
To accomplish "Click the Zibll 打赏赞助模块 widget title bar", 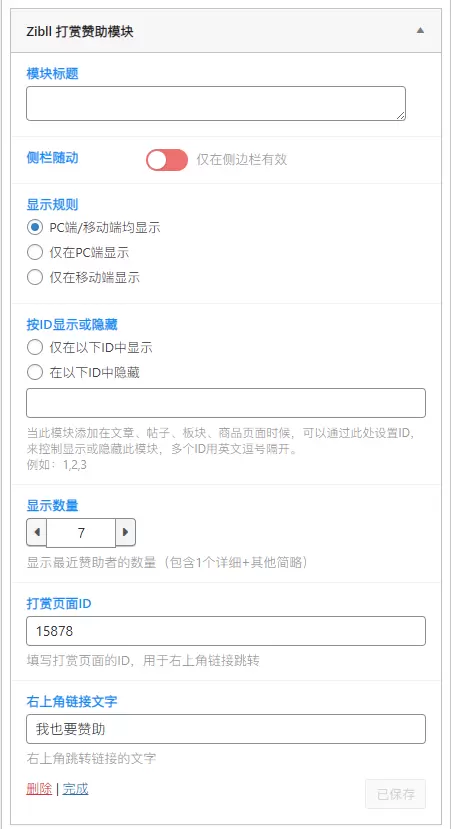I will click(226, 31).
